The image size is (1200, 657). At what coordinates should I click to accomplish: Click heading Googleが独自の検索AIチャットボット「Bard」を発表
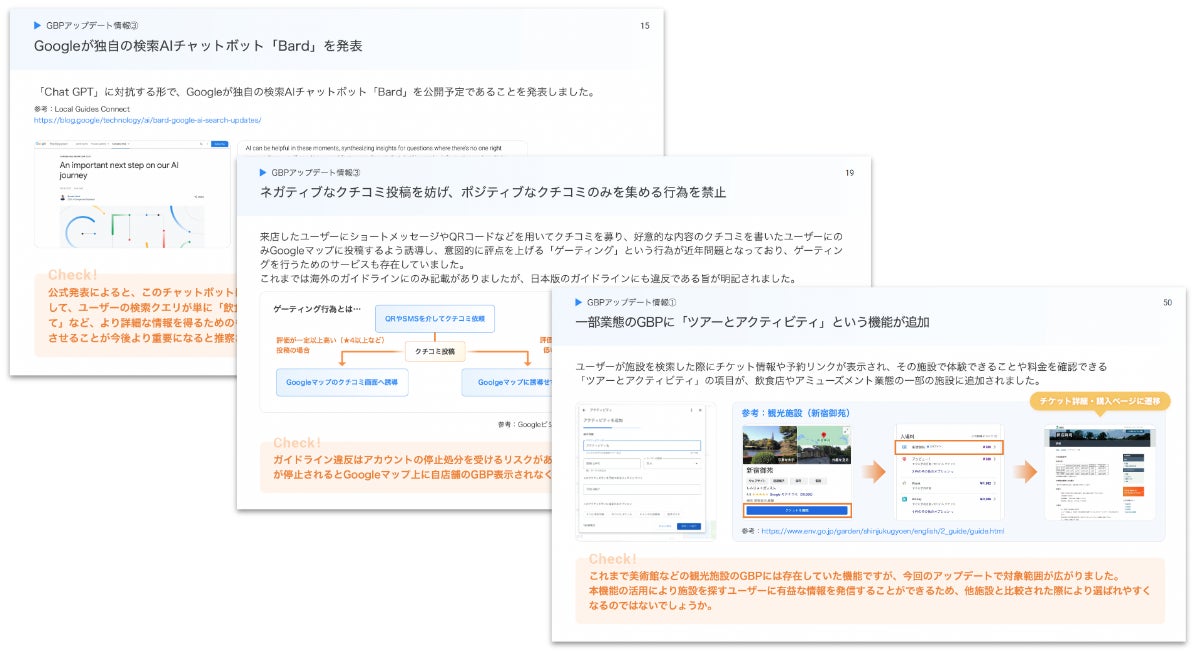[198, 46]
